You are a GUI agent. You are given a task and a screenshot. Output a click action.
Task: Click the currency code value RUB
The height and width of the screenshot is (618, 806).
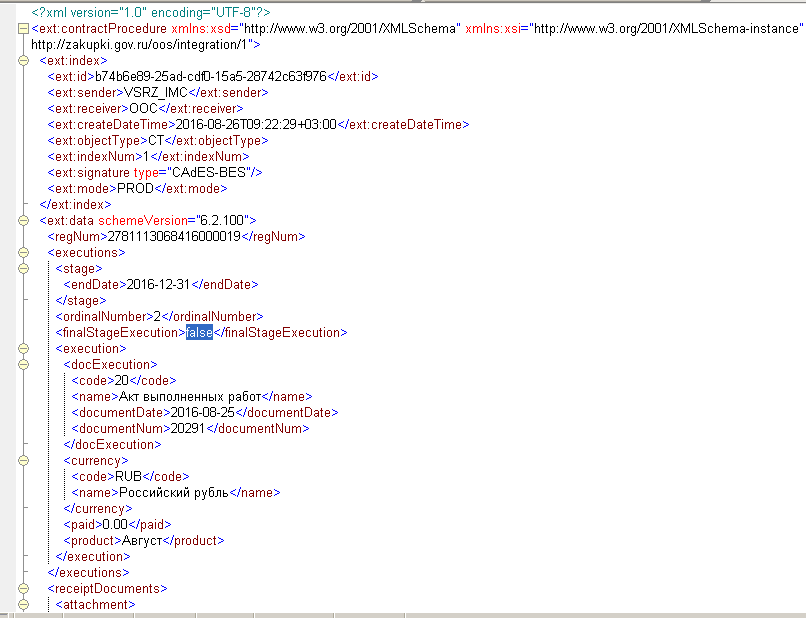[x=128, y=477]
